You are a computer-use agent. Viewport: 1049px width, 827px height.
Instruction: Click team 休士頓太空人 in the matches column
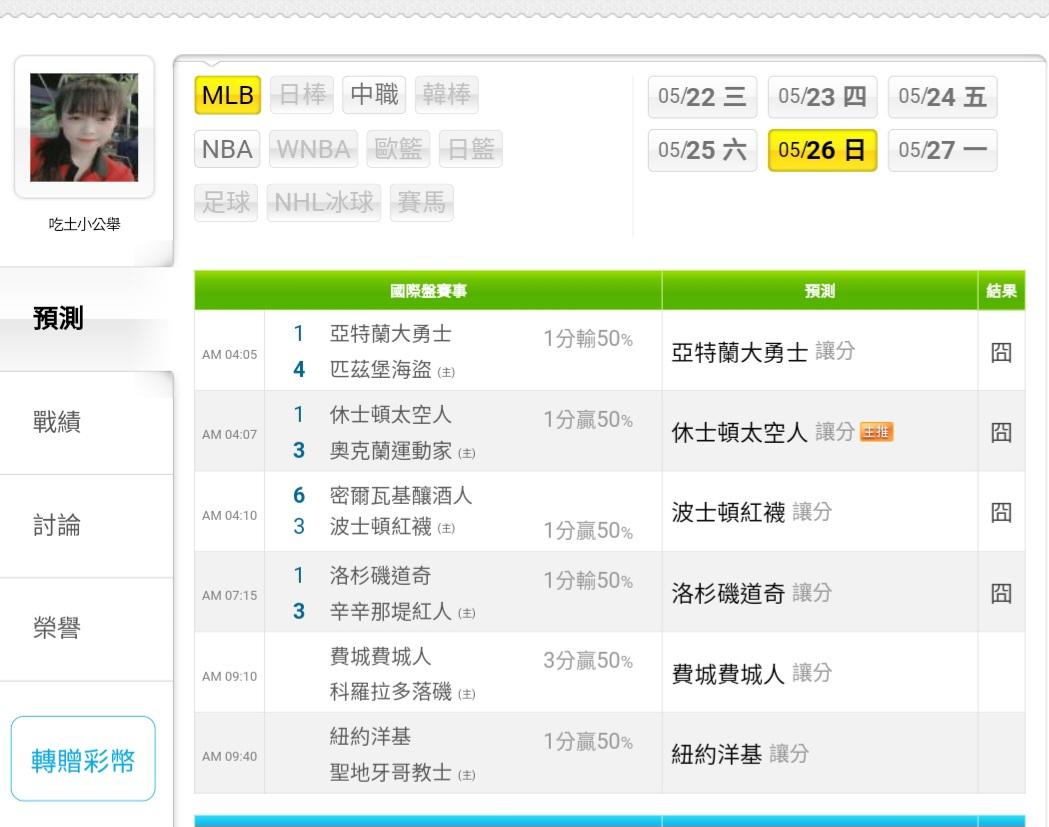pos(391,415)
